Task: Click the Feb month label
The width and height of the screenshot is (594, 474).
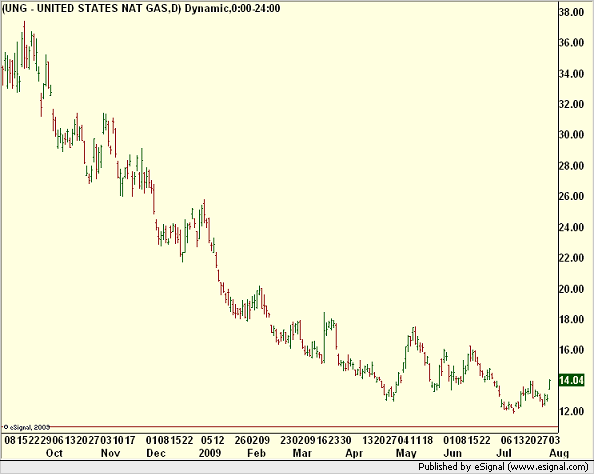Action: click(256, 453)
